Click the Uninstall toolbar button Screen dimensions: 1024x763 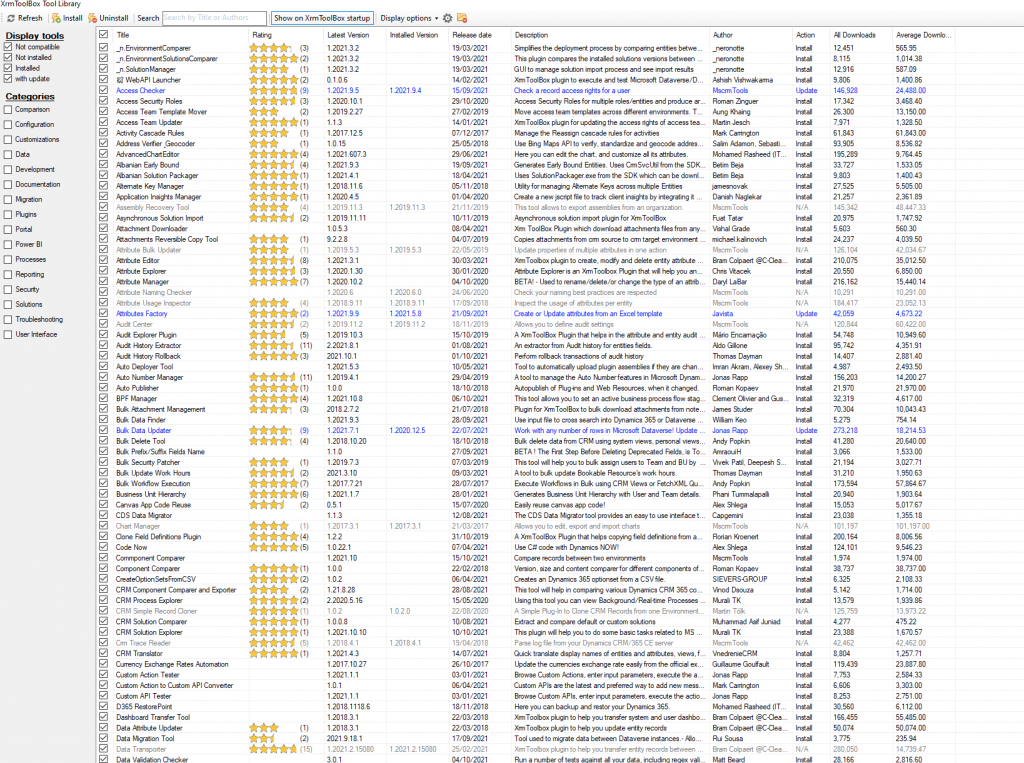point(109,18)
